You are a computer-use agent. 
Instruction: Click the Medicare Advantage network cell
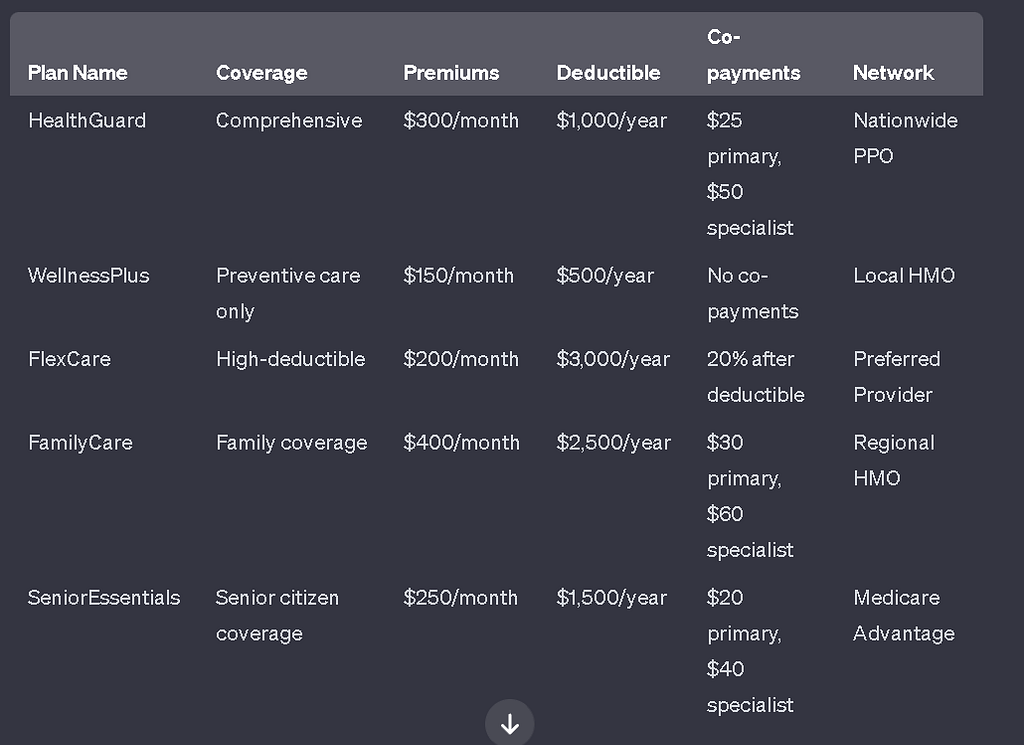[903, 615]
